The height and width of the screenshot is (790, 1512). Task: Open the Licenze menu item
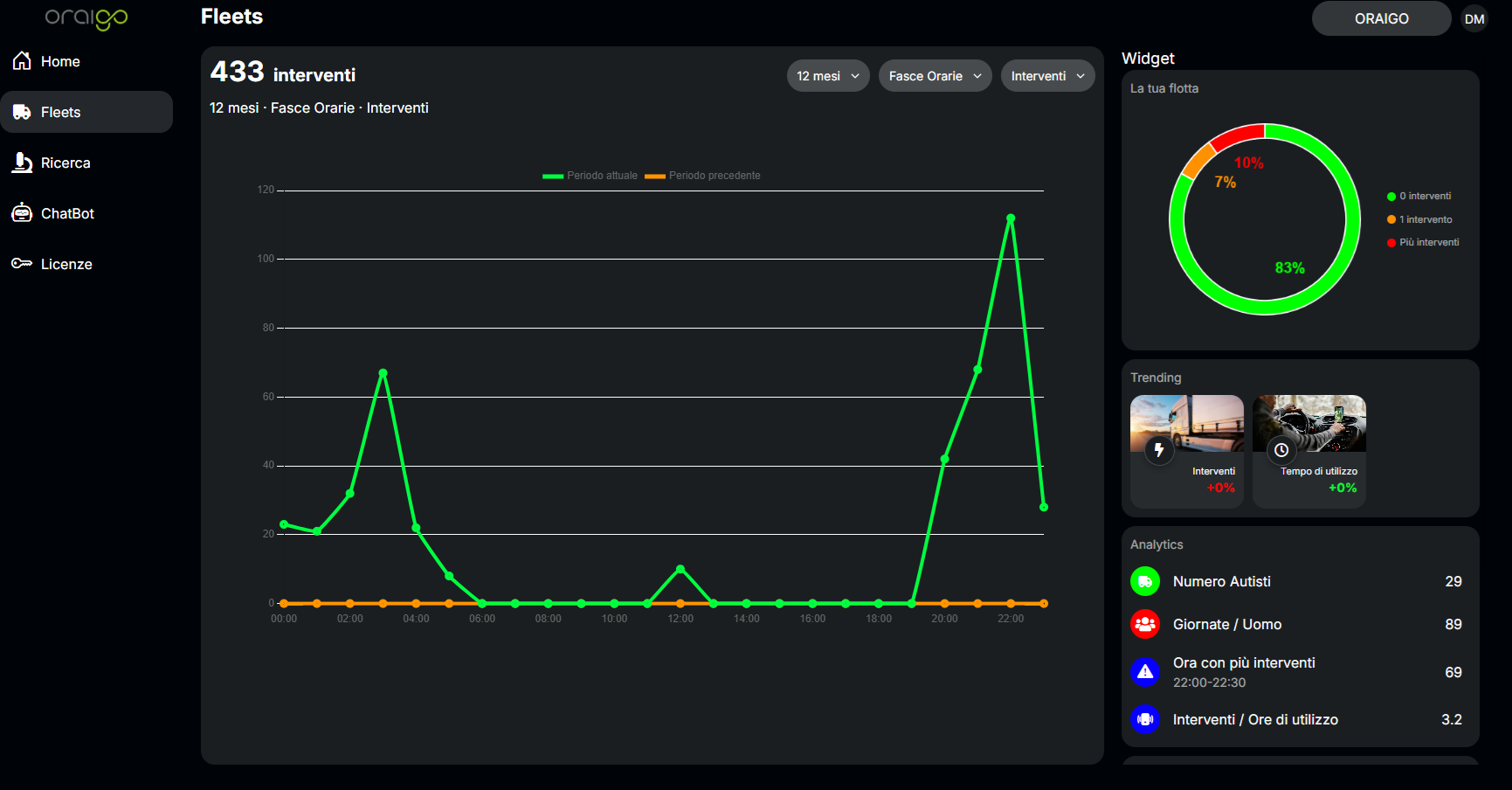pyautogui.click(x=66, y=264)
